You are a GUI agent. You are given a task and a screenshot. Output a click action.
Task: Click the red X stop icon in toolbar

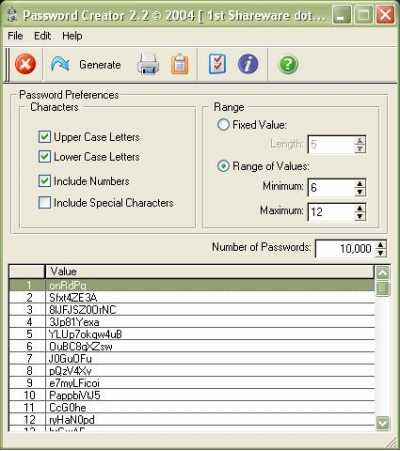[x=25, y=64]
